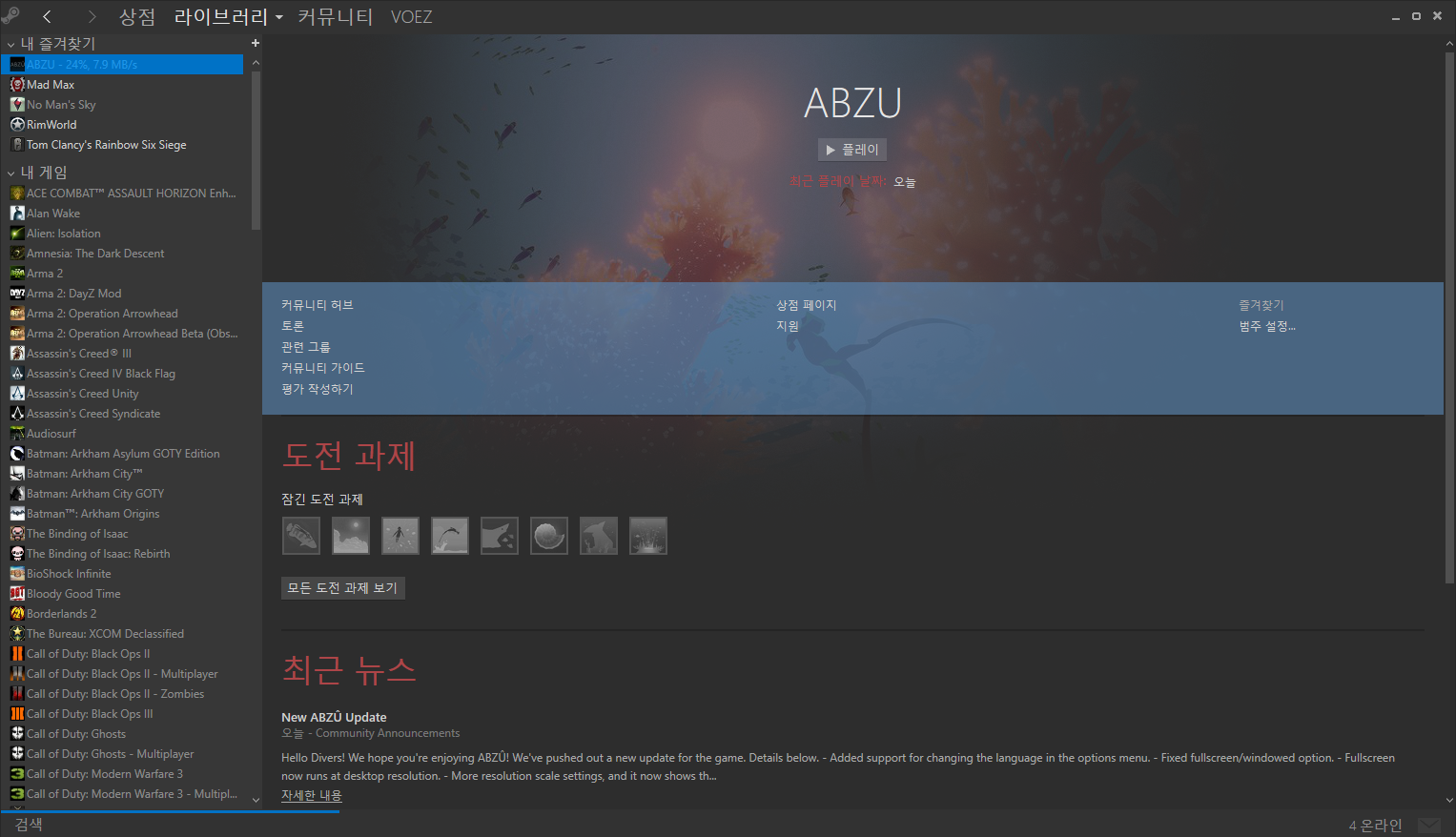Select the fourth locked achievement icon
Screen dimensions: 1456x837
click(x=450, y=536)
